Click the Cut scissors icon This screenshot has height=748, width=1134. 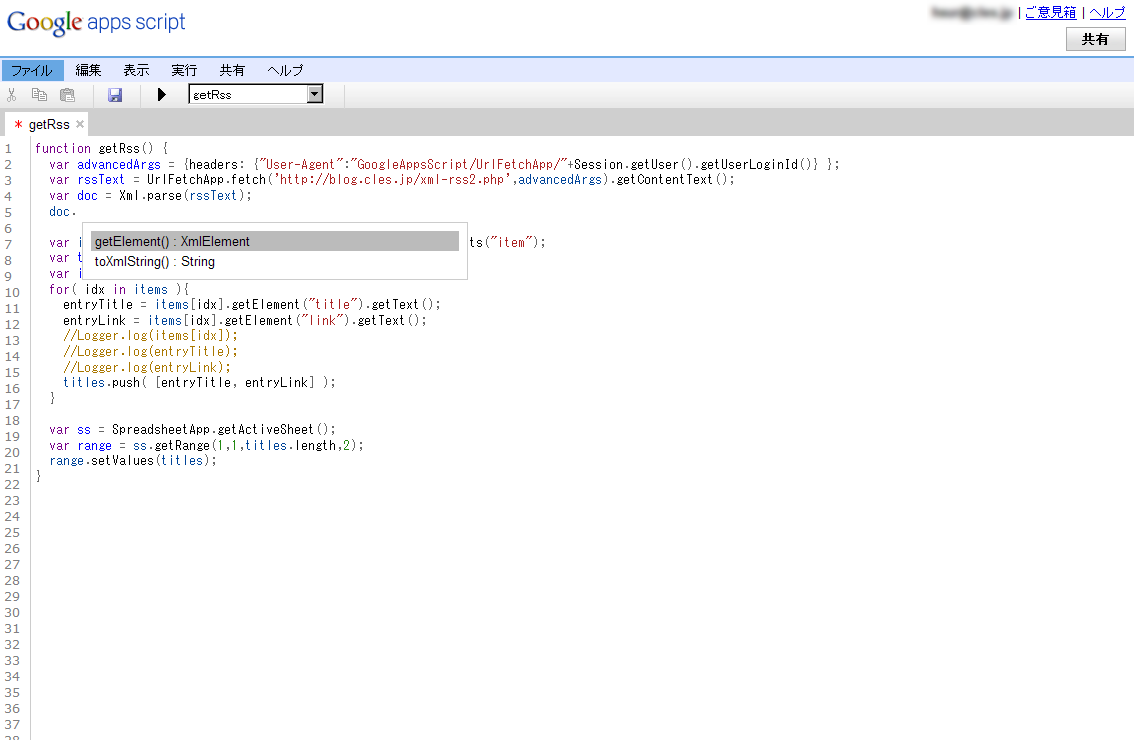point(12,94)
